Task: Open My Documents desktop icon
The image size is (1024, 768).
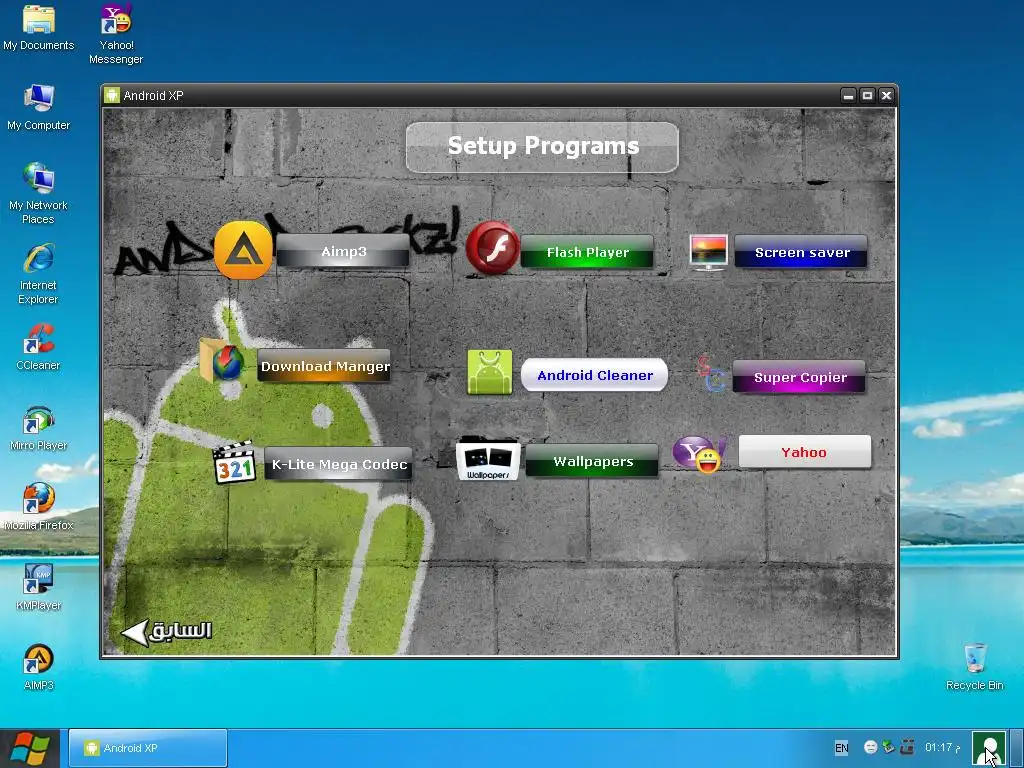Action: click(x=39, y=28)
